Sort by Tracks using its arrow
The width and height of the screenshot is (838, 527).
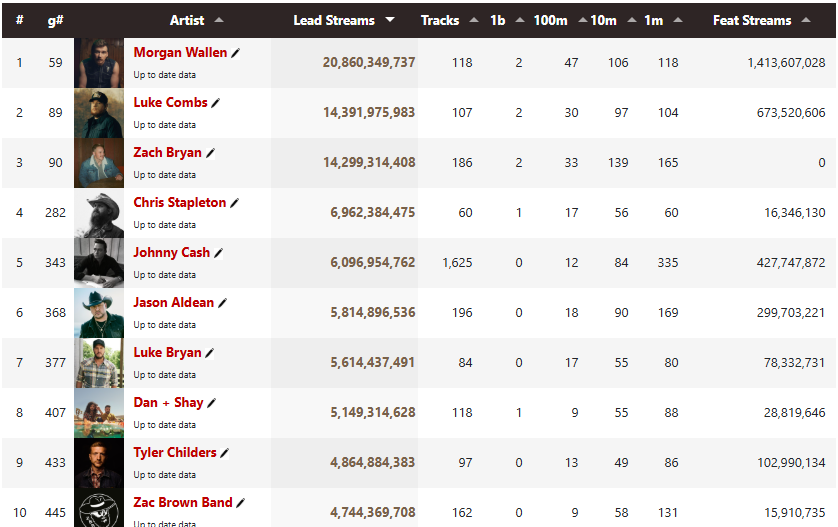click(474, 20)
